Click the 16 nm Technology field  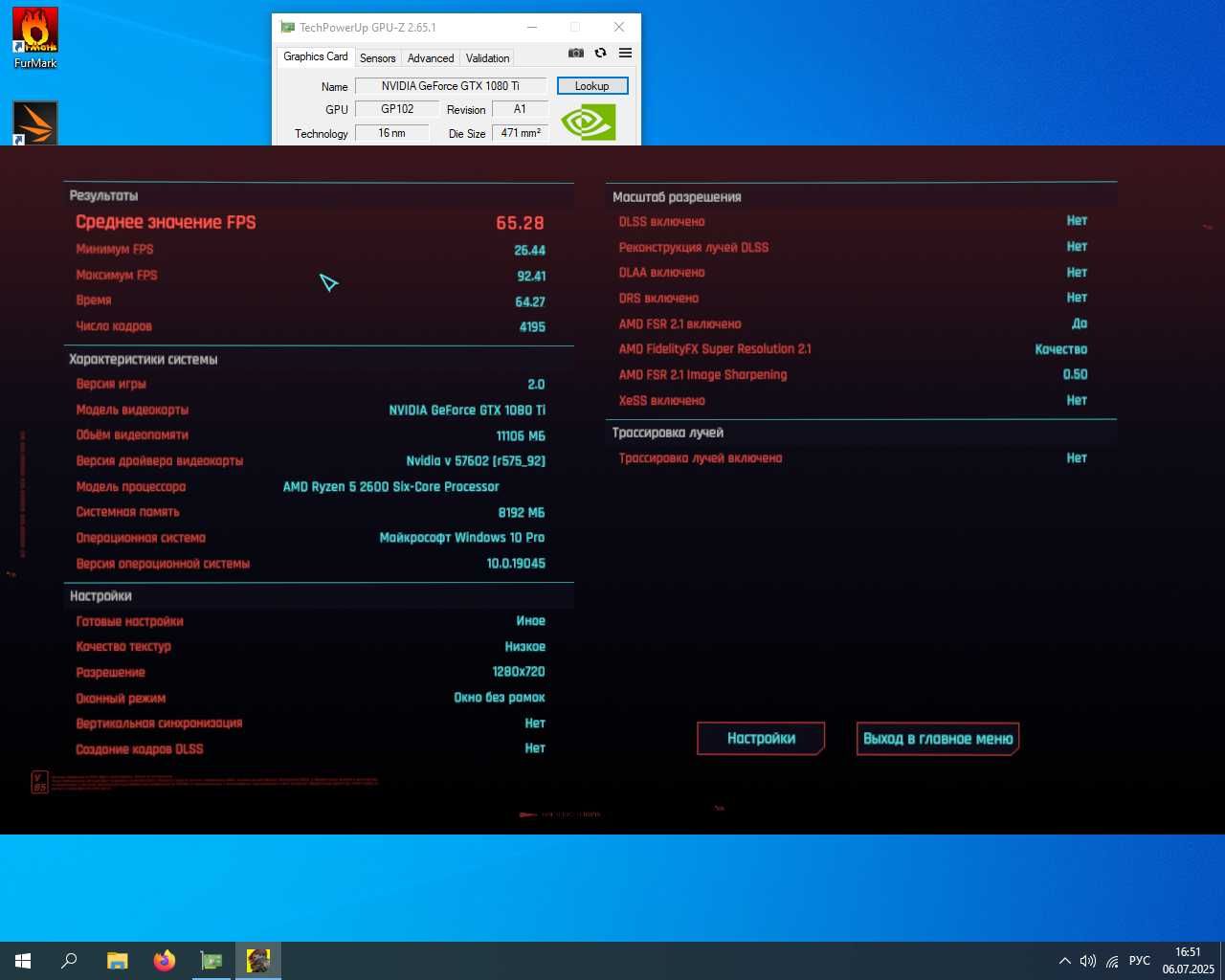point(392,133)
